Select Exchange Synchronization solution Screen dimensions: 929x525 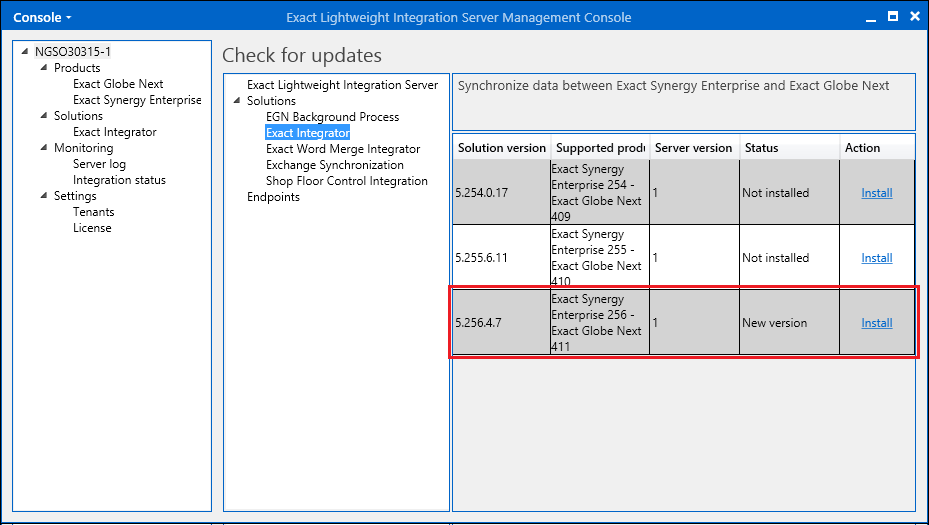point(335,165)
